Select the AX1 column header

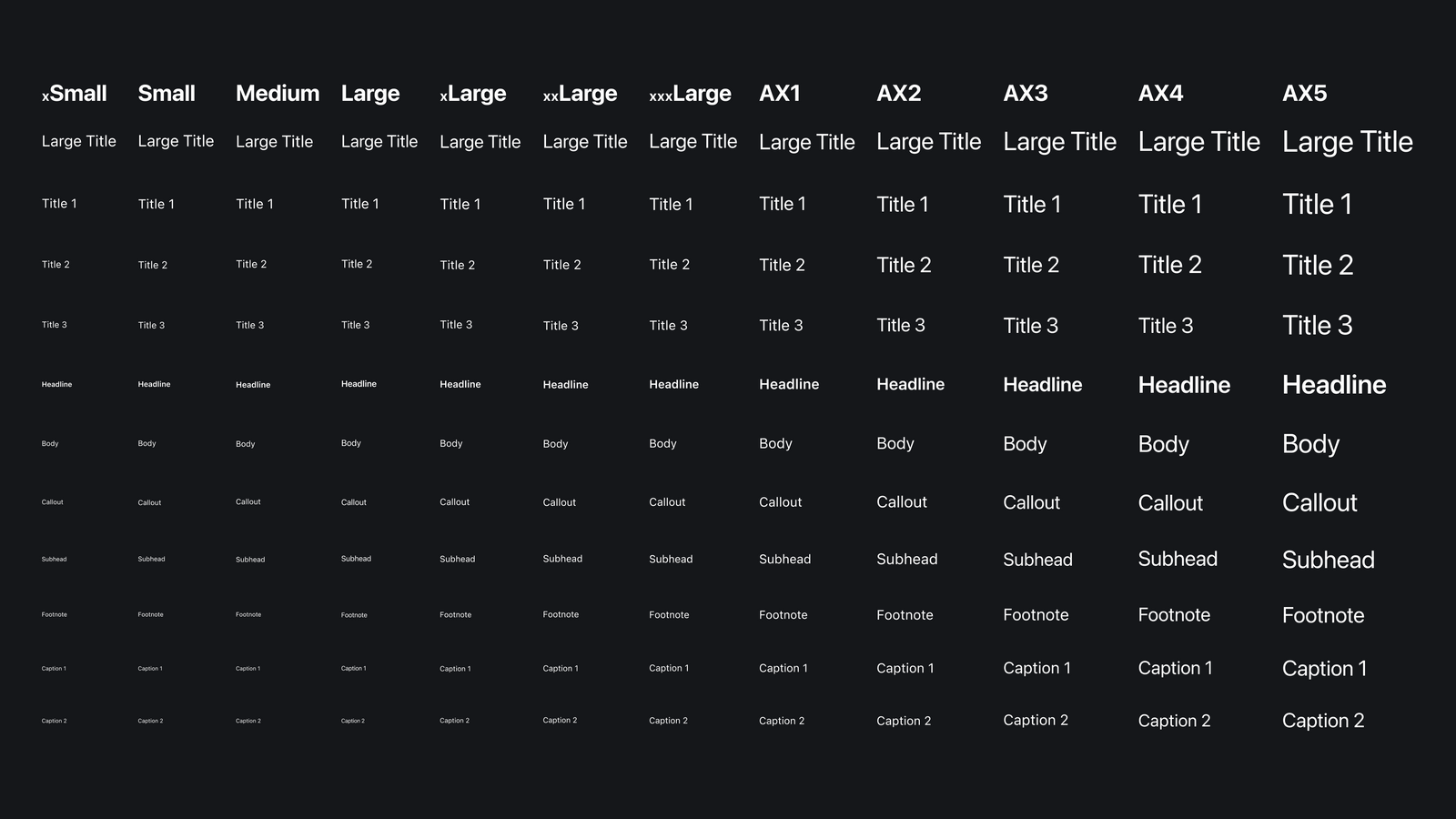point(781,93)
